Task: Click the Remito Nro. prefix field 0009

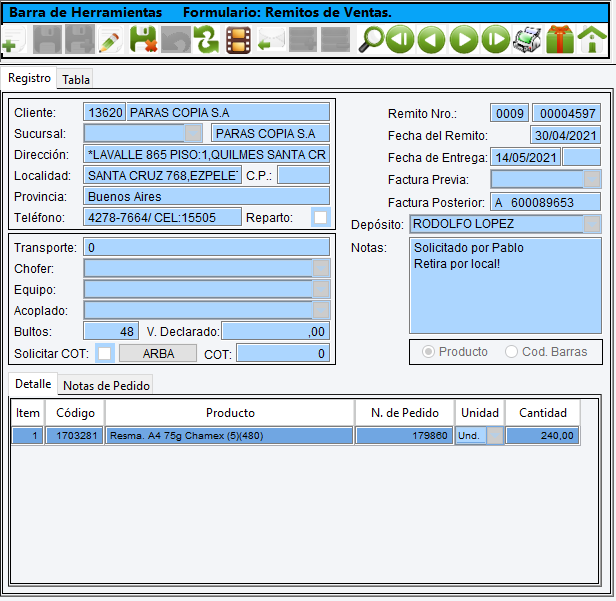Action: [x=510, y=114]
